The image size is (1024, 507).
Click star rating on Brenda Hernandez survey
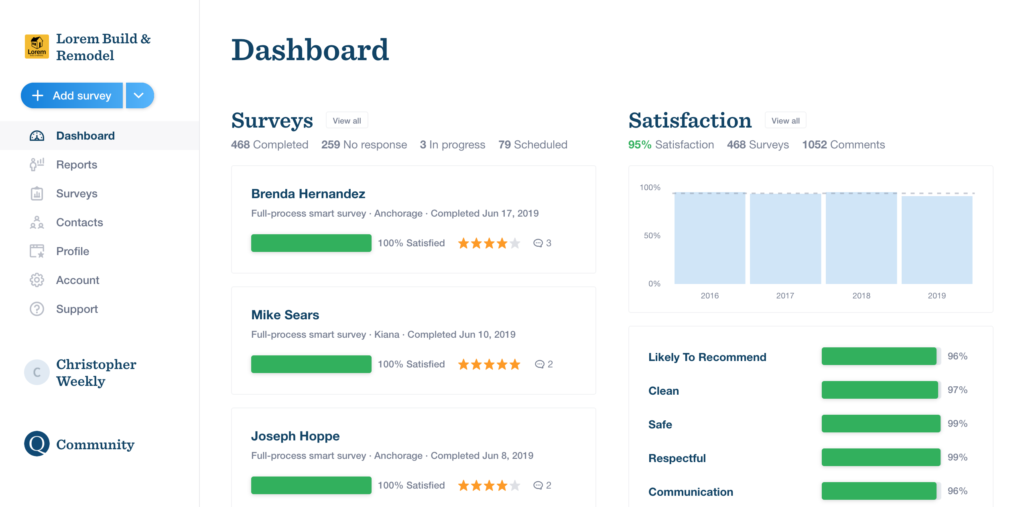pyautogui.click(x=489, y=243)
